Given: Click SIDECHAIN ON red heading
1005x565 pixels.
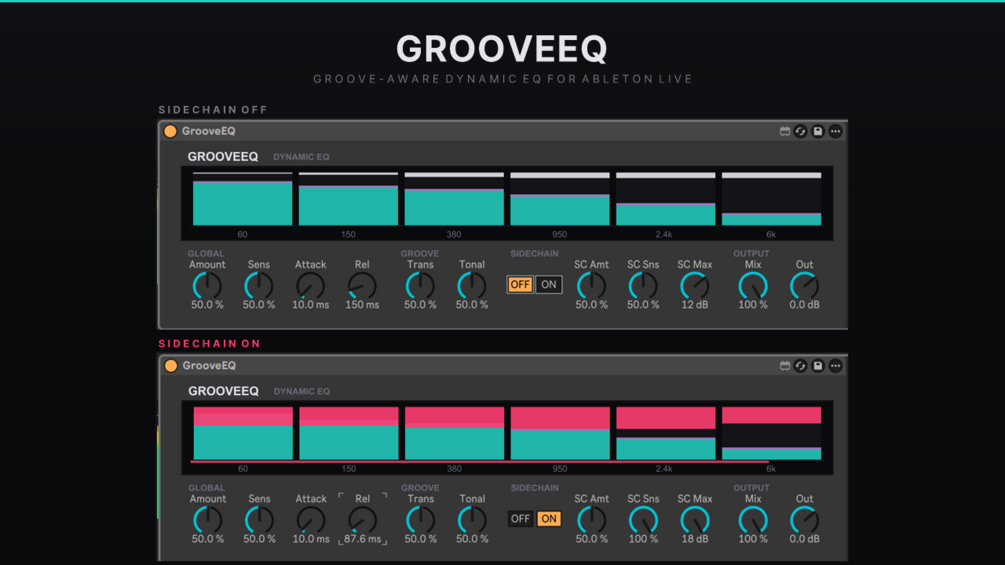Looking at the screenshot, I should [x=210, y=344].
